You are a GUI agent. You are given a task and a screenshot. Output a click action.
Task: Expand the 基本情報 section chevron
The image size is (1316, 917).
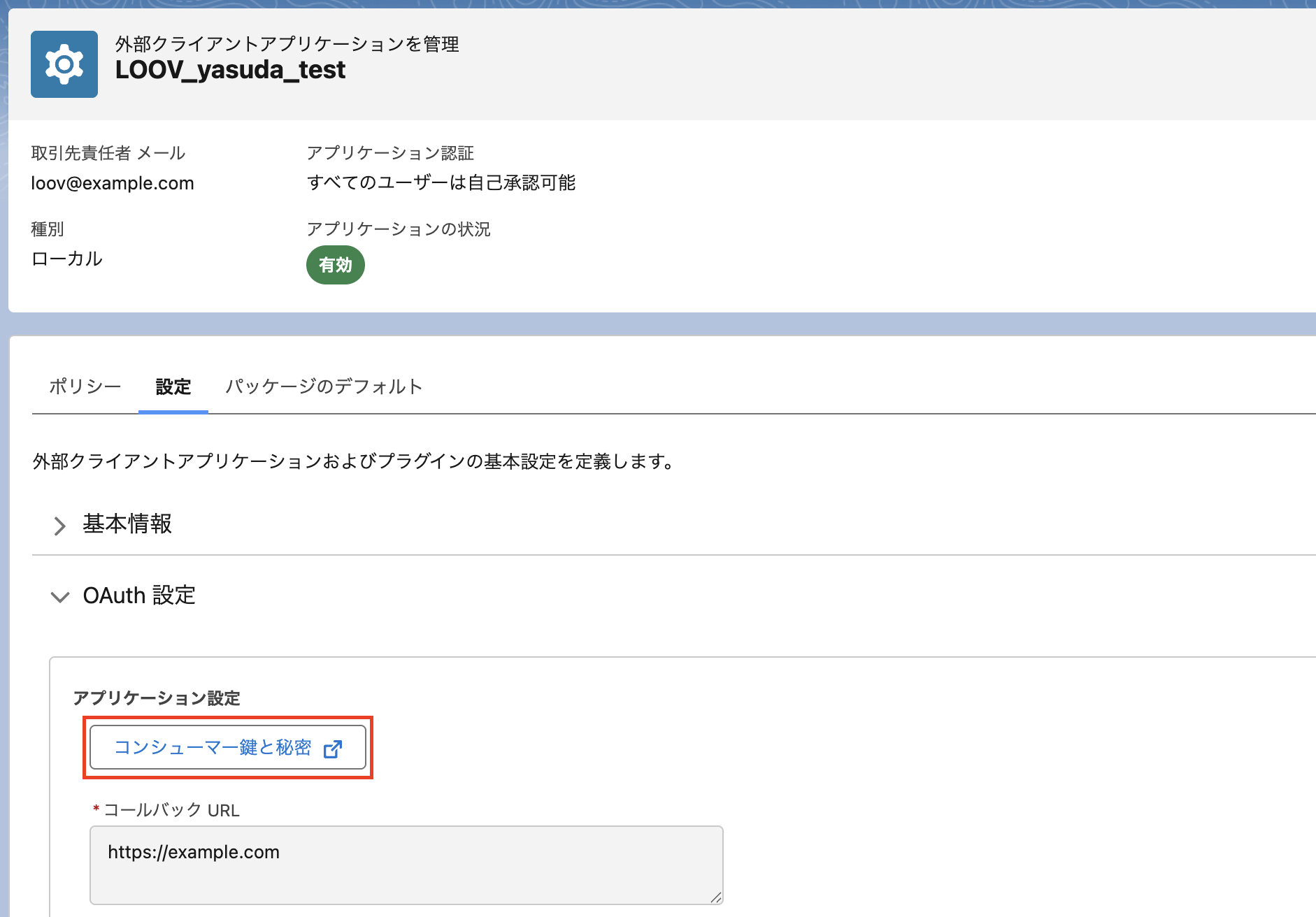pos(60,526)
